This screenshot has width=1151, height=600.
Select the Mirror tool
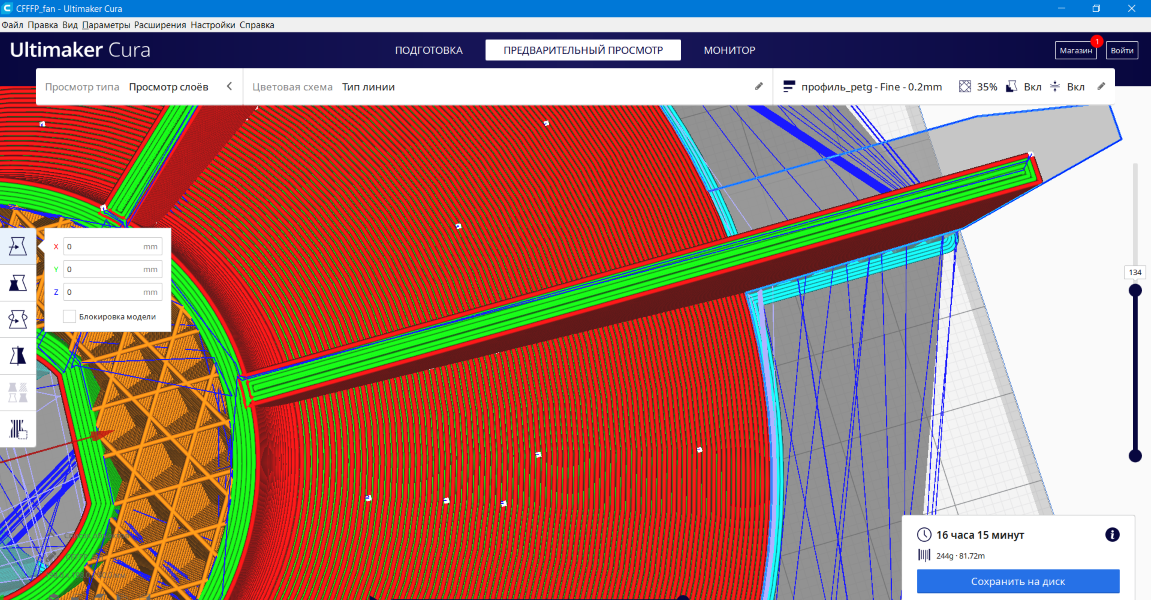18,356
